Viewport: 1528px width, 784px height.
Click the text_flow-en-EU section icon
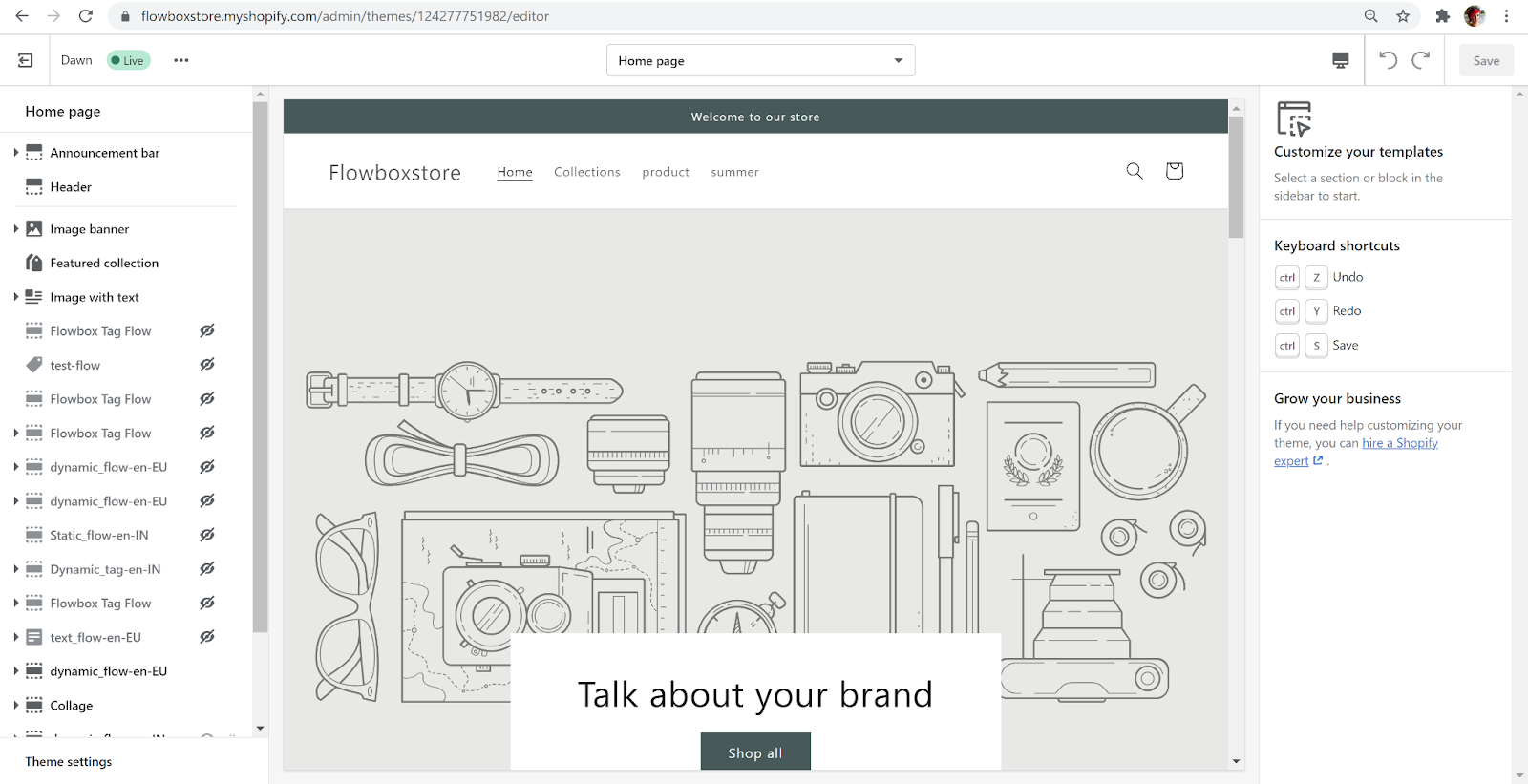[x=34, y=637]
